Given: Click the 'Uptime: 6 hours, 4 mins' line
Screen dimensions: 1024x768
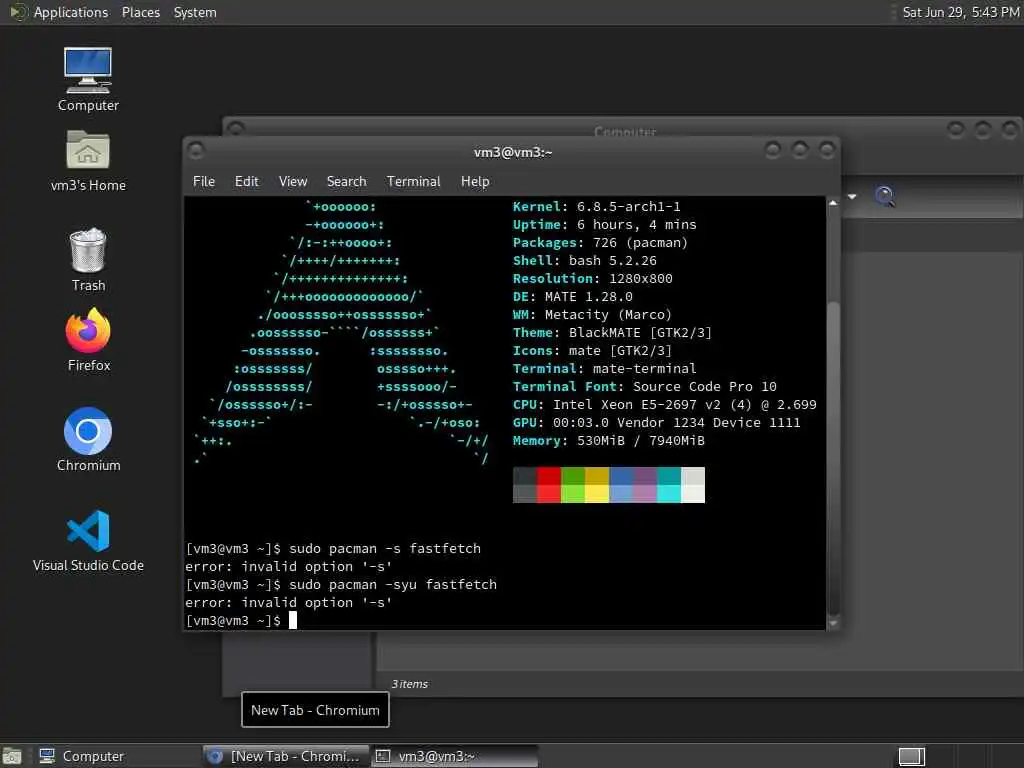Looking at the screenshot, I should (605, 225).
